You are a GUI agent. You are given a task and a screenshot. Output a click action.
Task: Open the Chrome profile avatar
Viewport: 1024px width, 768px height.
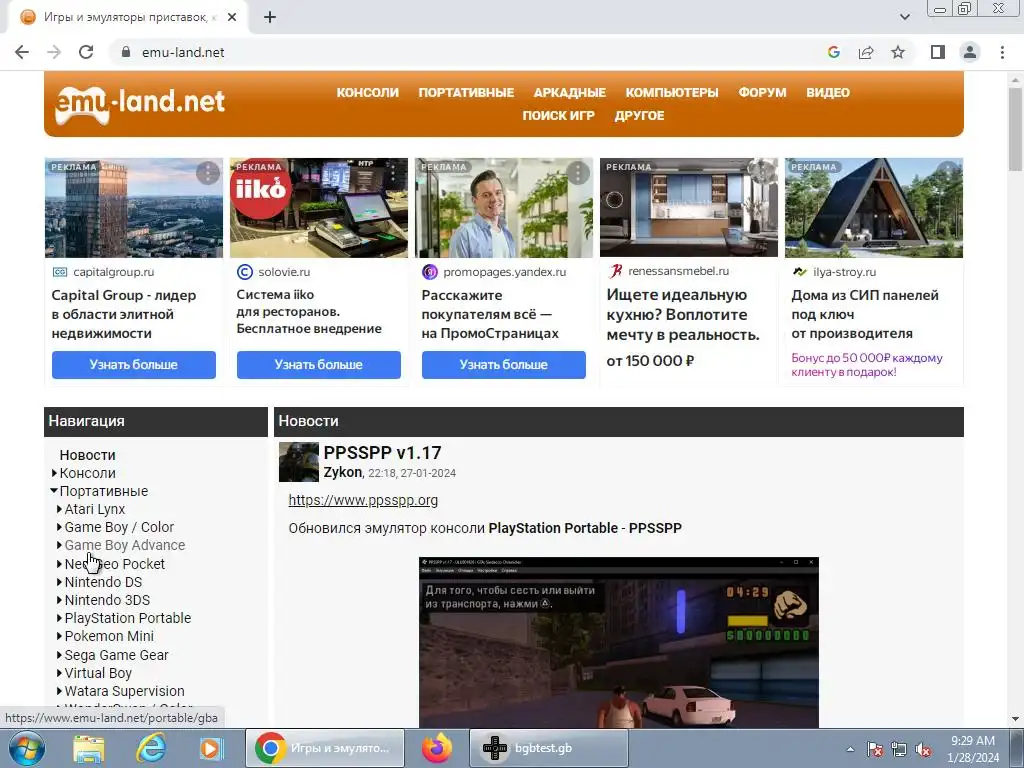pos(970,52)
